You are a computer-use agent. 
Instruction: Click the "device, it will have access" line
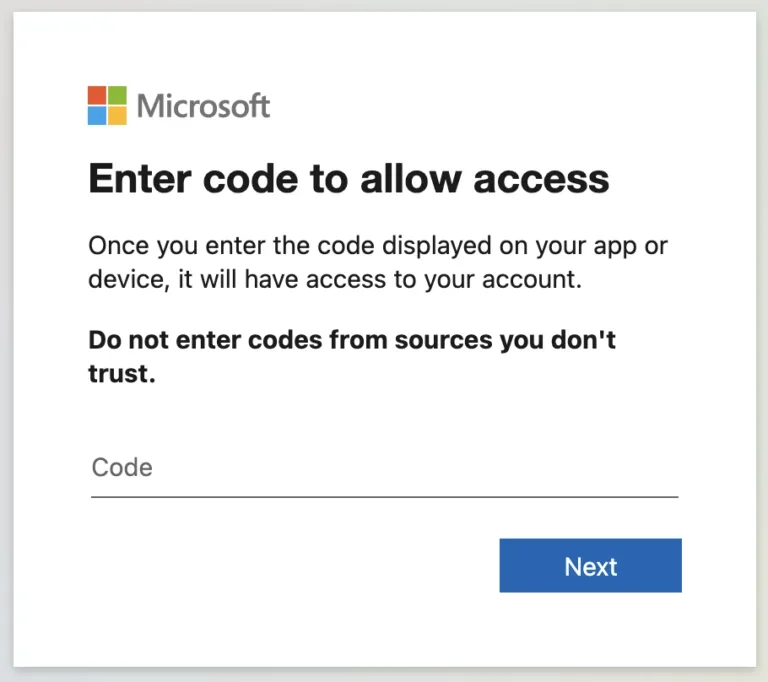tap(334, 279)
